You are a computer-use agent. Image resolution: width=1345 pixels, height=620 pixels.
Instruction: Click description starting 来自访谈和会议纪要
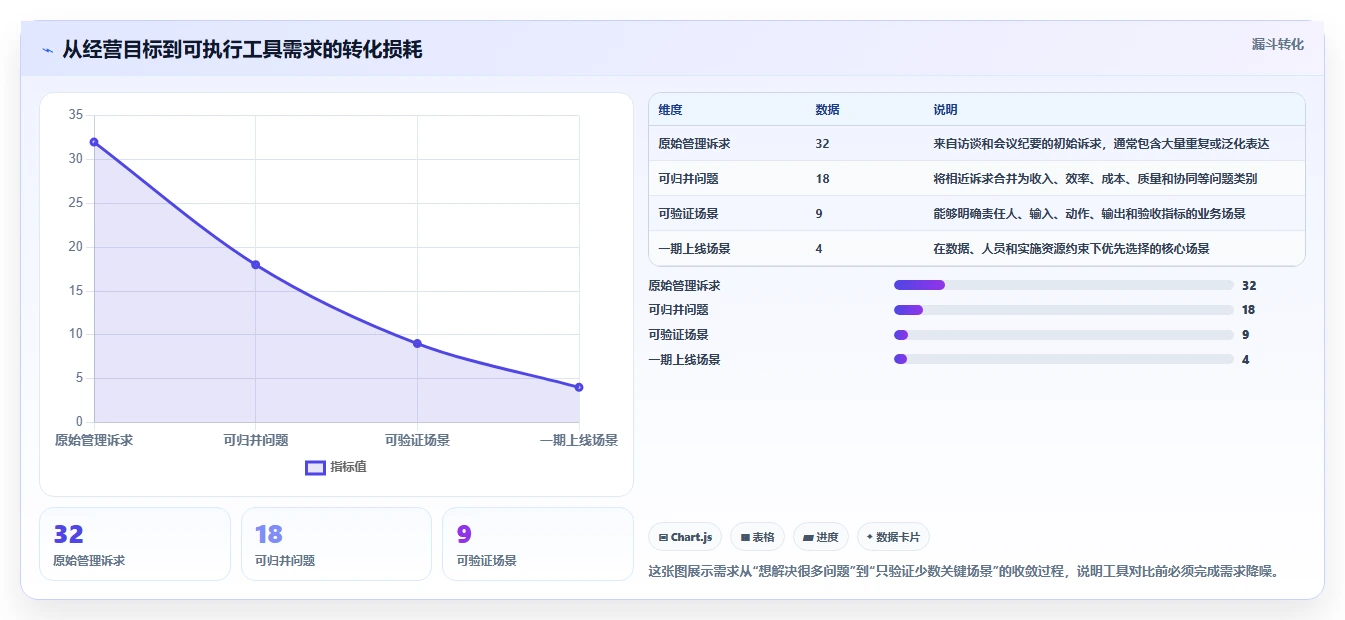click(x=1101, y=143)
